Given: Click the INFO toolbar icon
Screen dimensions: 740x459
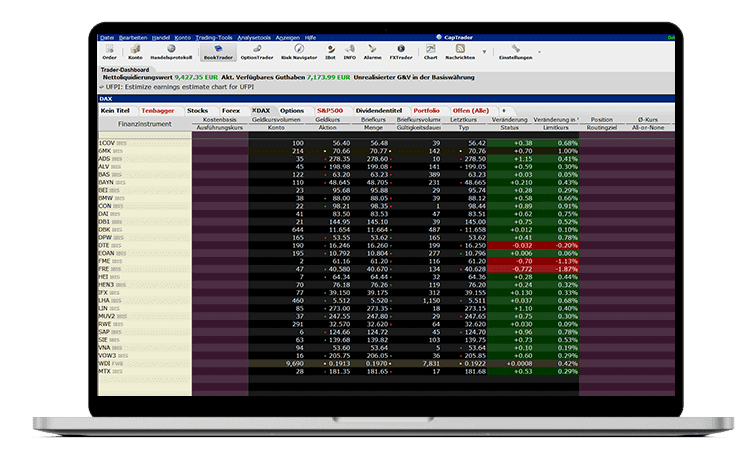Looking at the screenshot, I should click(350, 52).
